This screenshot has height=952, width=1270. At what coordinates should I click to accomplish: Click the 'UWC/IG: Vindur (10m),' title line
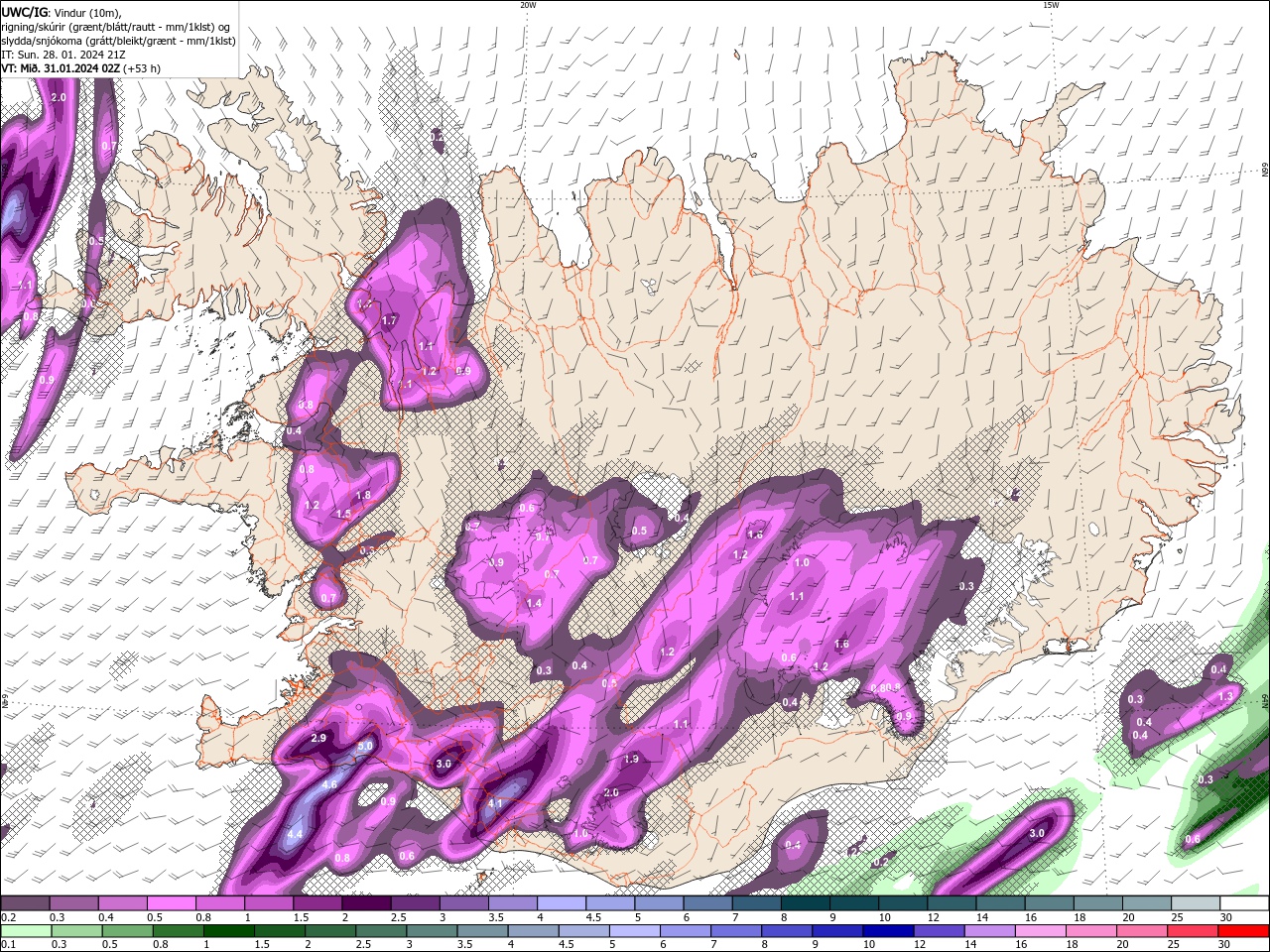click(x=62, y=12)
